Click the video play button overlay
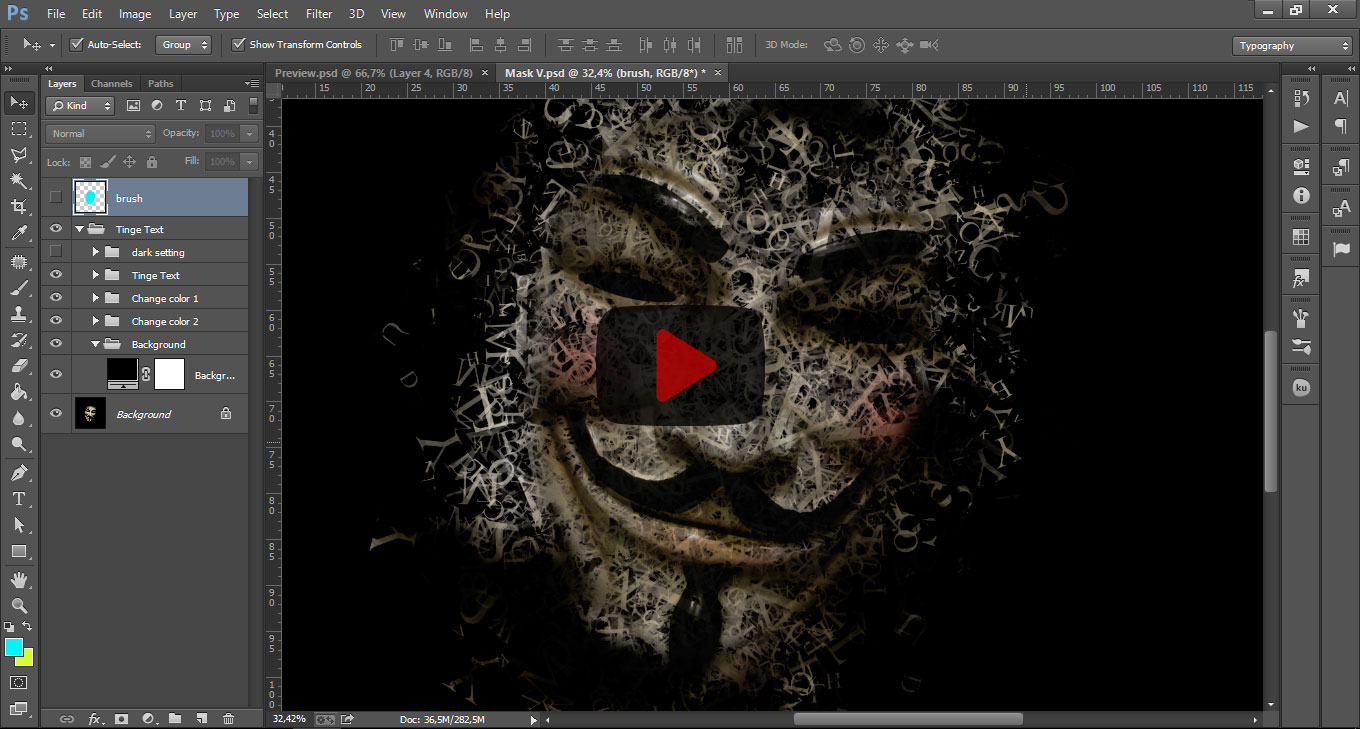1360x729 pixels. (x=681, y=365)
